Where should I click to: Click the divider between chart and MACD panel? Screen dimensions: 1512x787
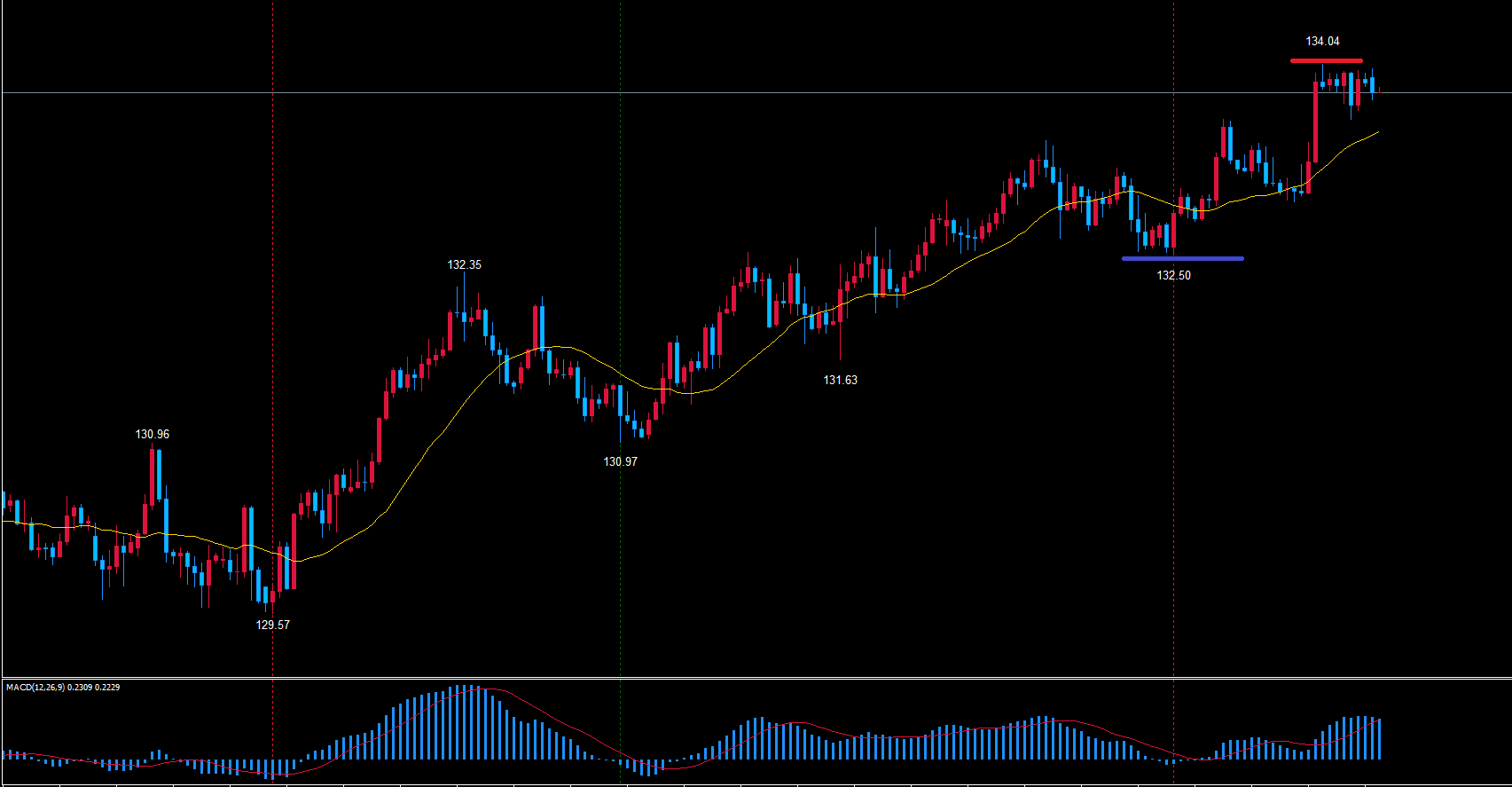pyautogui.click(x=754, y=678)
